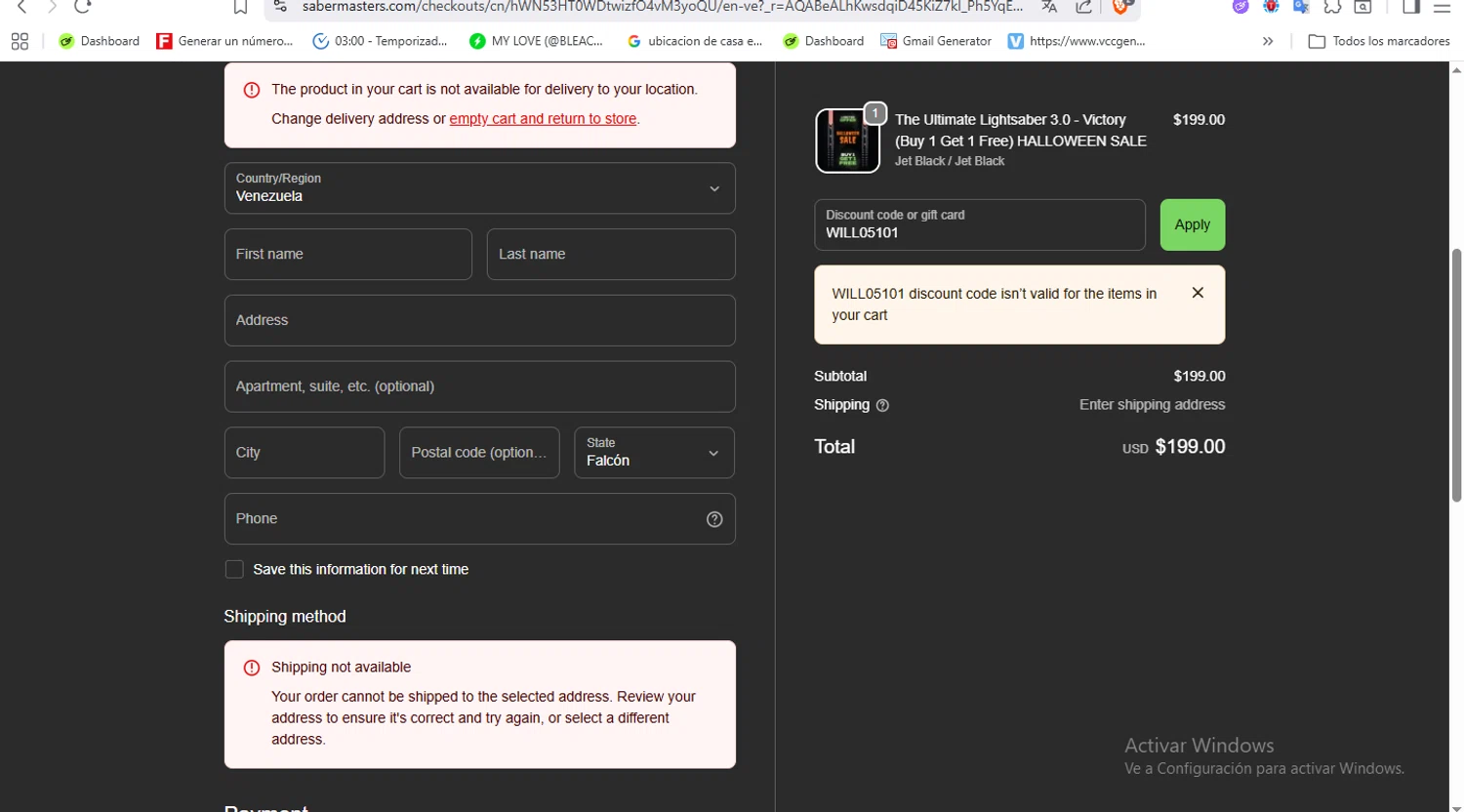Click the City field

point(305,453)
